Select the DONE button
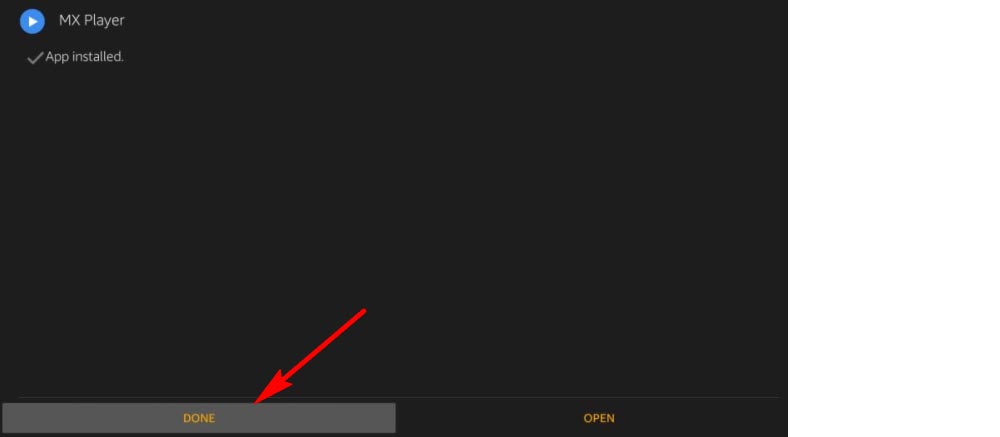Screen dimensions: 1000x437 tap(199, 418)
